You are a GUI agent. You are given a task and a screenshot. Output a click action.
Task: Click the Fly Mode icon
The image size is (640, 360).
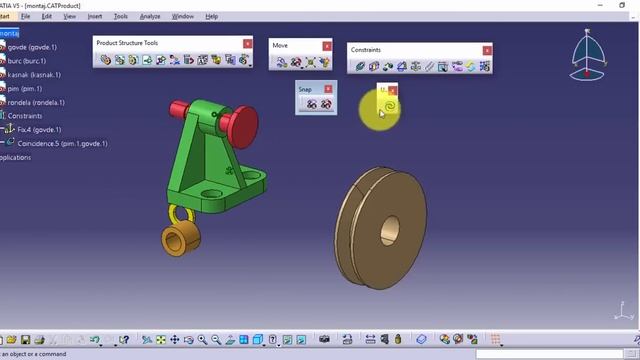147,340
